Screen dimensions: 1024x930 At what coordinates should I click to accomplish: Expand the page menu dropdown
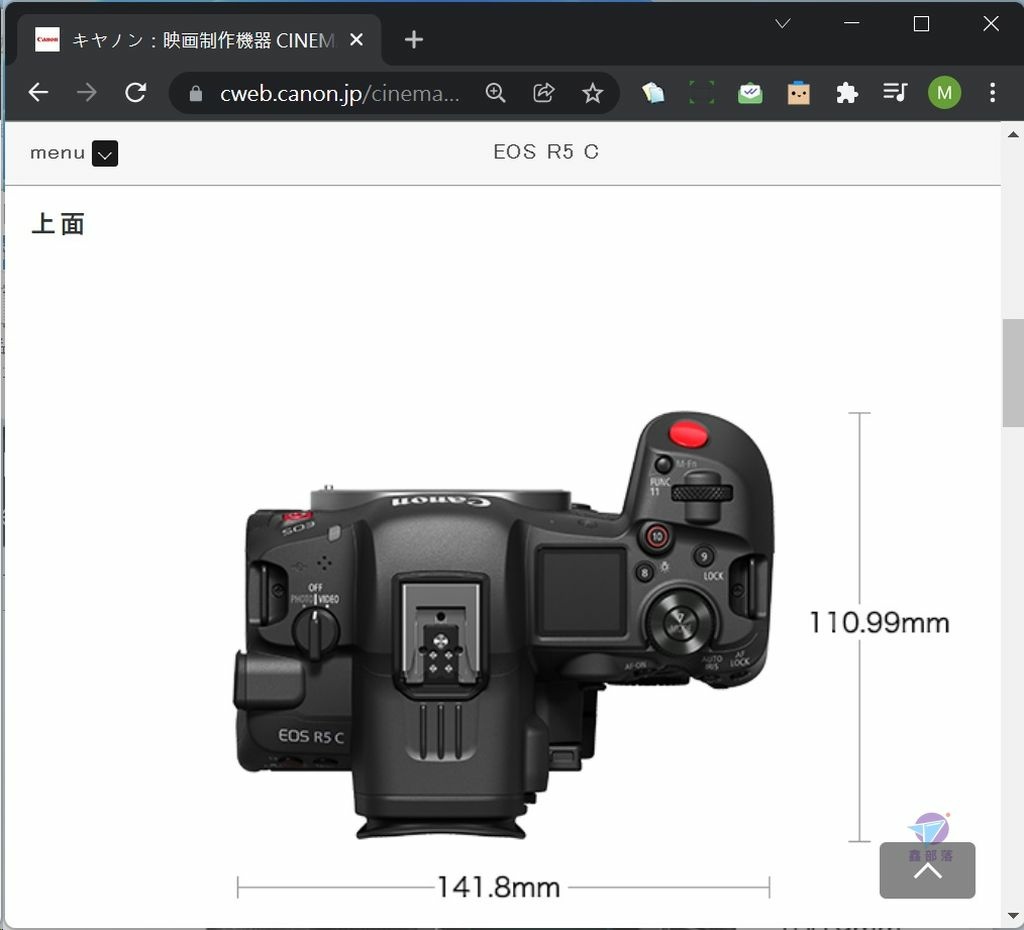[x=104, y=153]
